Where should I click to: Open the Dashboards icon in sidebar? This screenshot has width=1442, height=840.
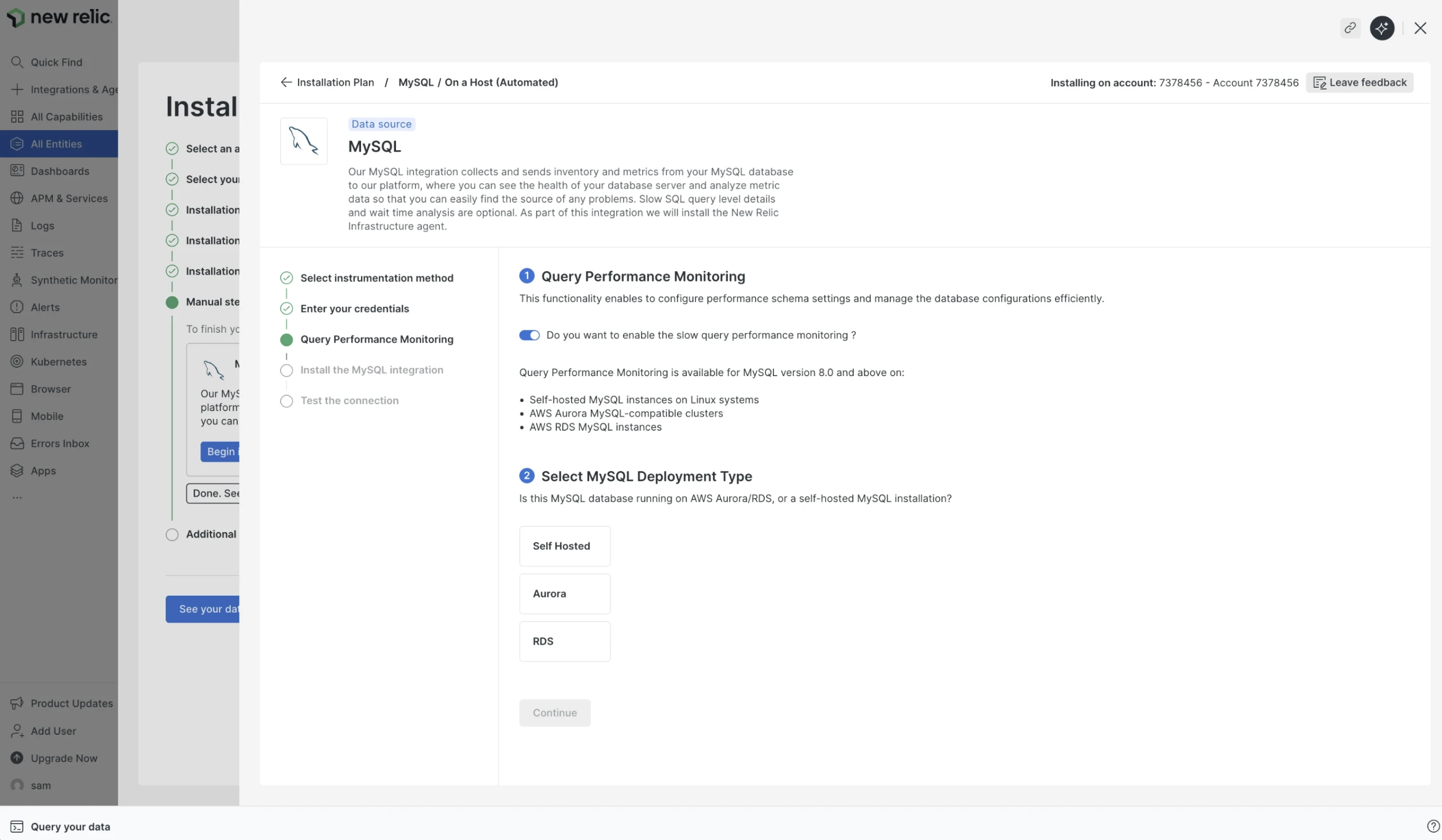coord(17,171)
